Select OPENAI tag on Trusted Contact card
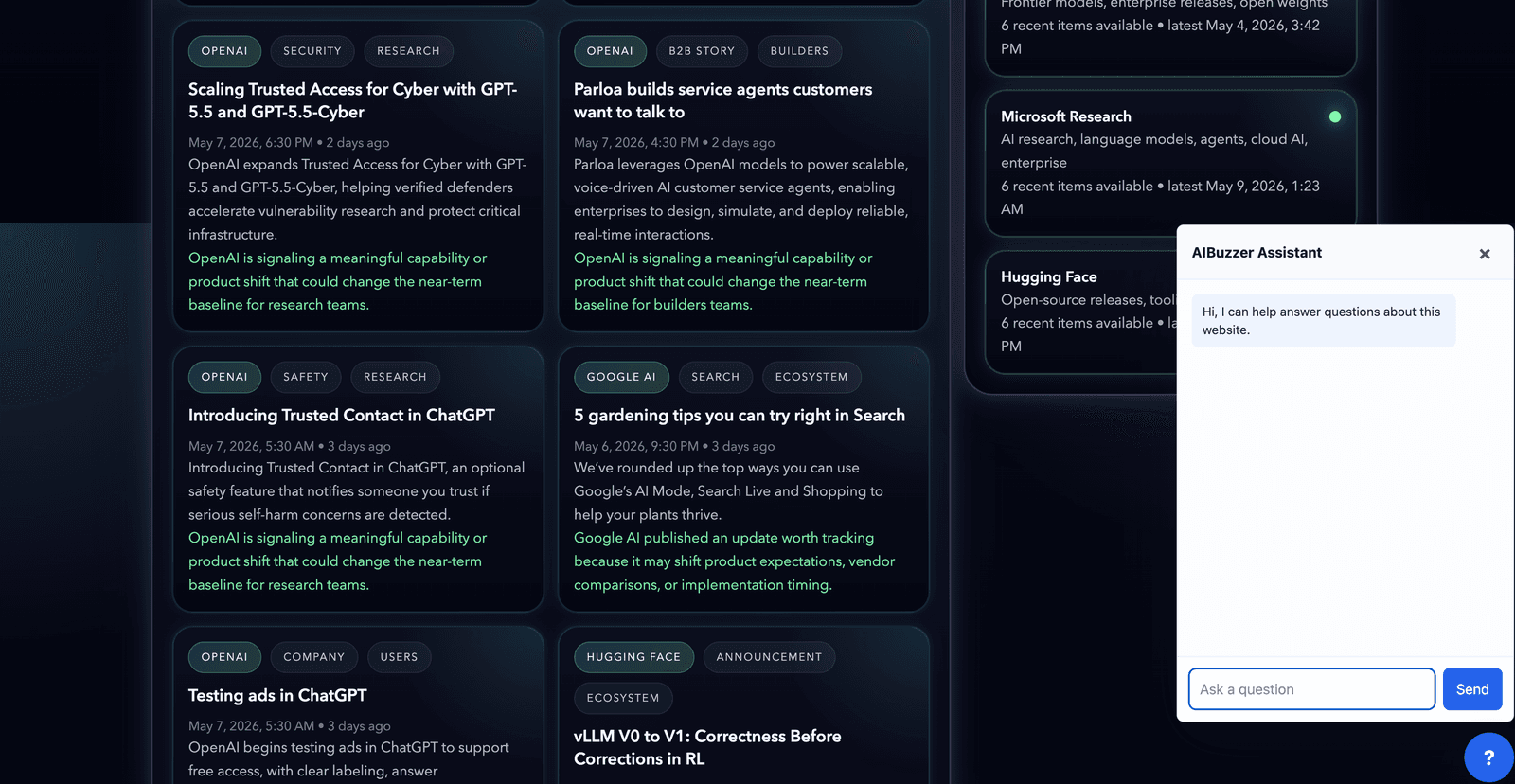This screenshot has height=784, width=1515. coord(224,377)
